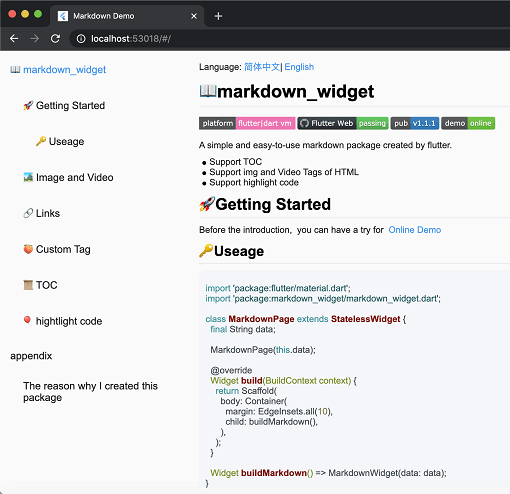The height and width of the screenshot is (494, 510).
Task: Click the balloon icon beside hightlight code
Action: click(27, 320)
